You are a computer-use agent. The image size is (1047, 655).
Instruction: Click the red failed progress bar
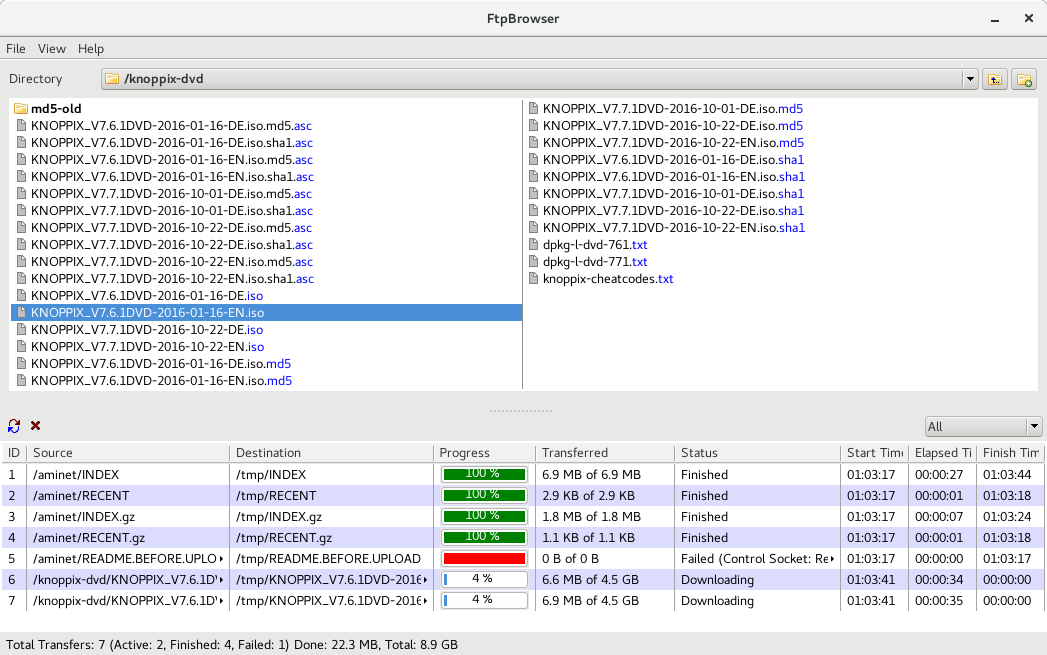pos(484,558)
